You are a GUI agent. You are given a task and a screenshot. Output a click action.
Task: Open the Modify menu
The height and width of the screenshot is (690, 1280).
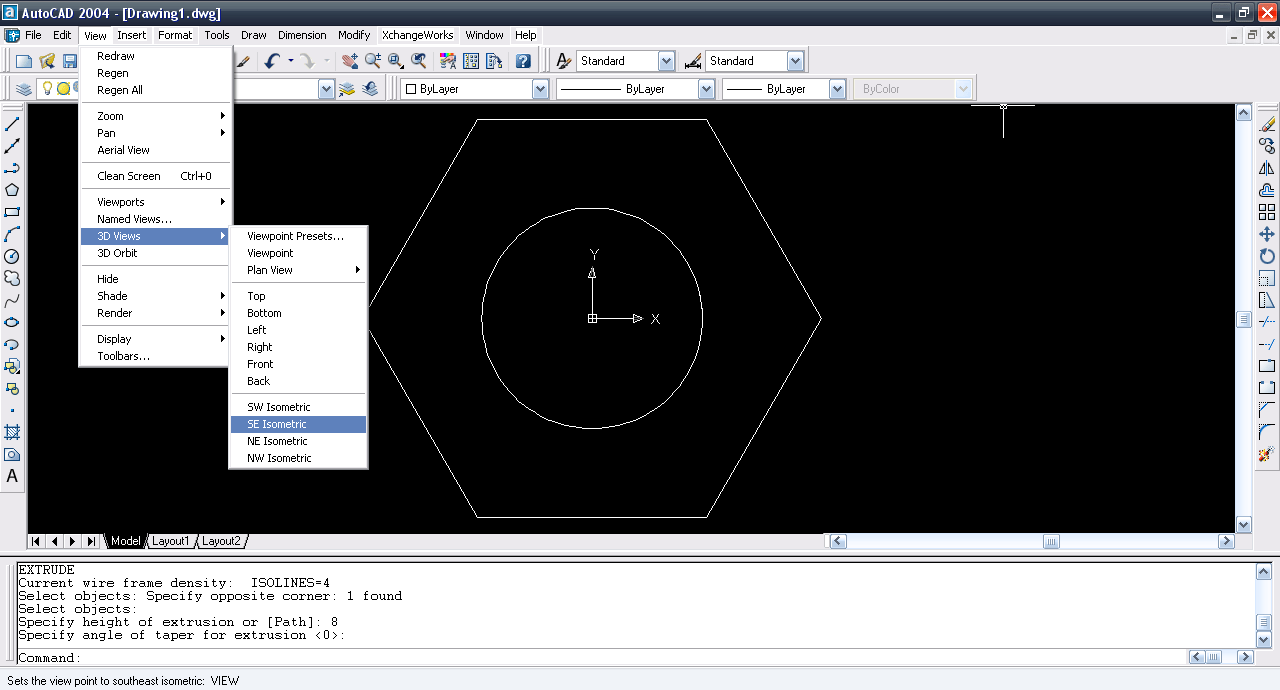[354, 35]
